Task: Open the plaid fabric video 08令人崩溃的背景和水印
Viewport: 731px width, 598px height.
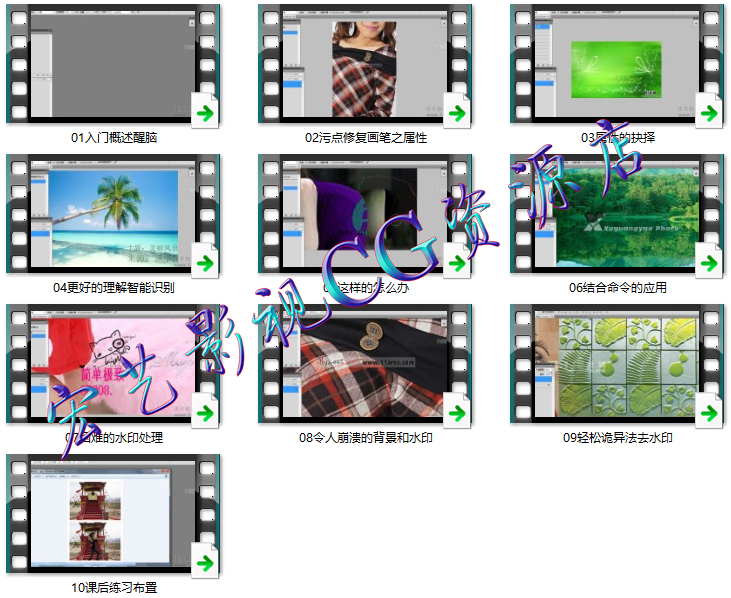Action: [x=365, y=364]
